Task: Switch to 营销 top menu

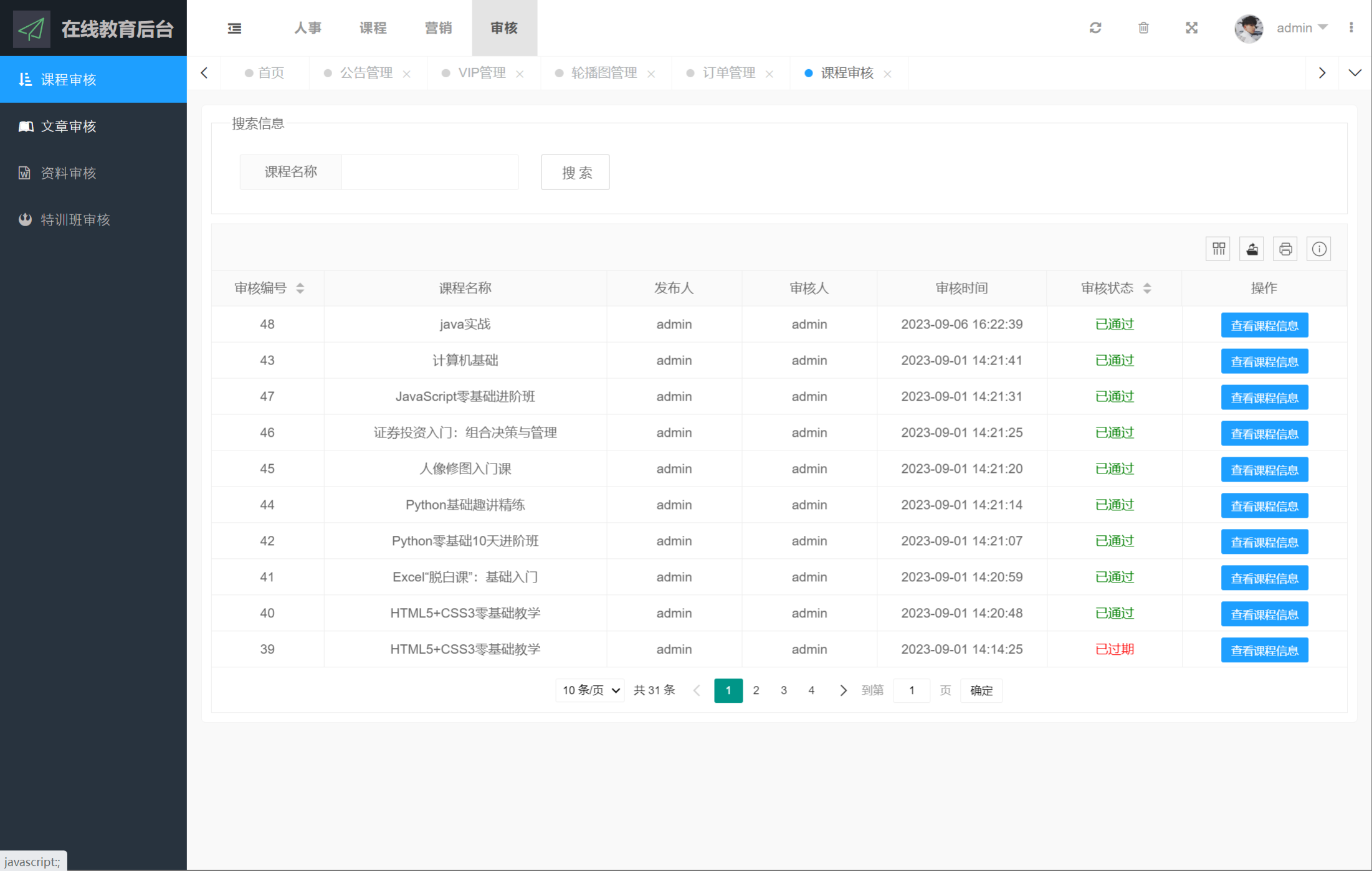Action: pos(438,28)
